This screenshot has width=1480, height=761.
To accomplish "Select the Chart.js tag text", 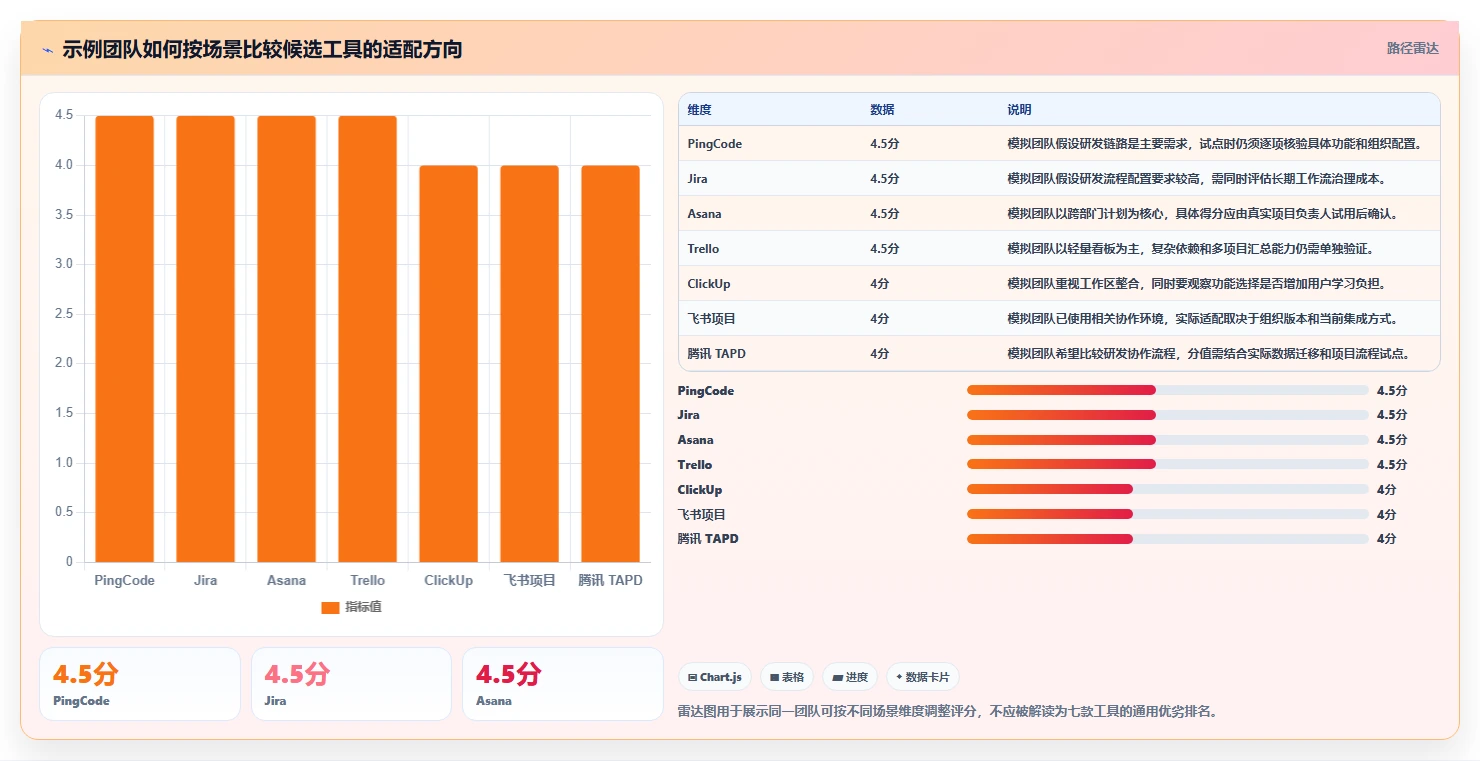I will coord(720,677).
